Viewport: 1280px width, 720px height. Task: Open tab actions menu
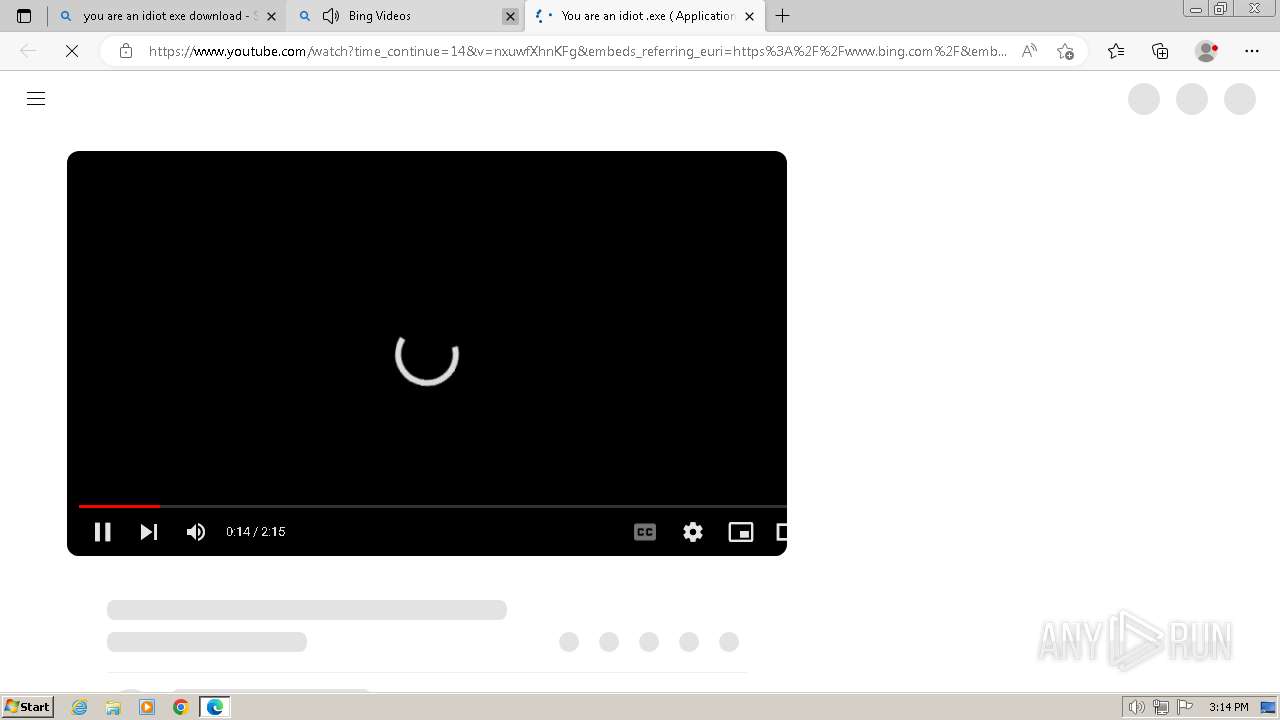pyautogui.click(x=24, y=16)
